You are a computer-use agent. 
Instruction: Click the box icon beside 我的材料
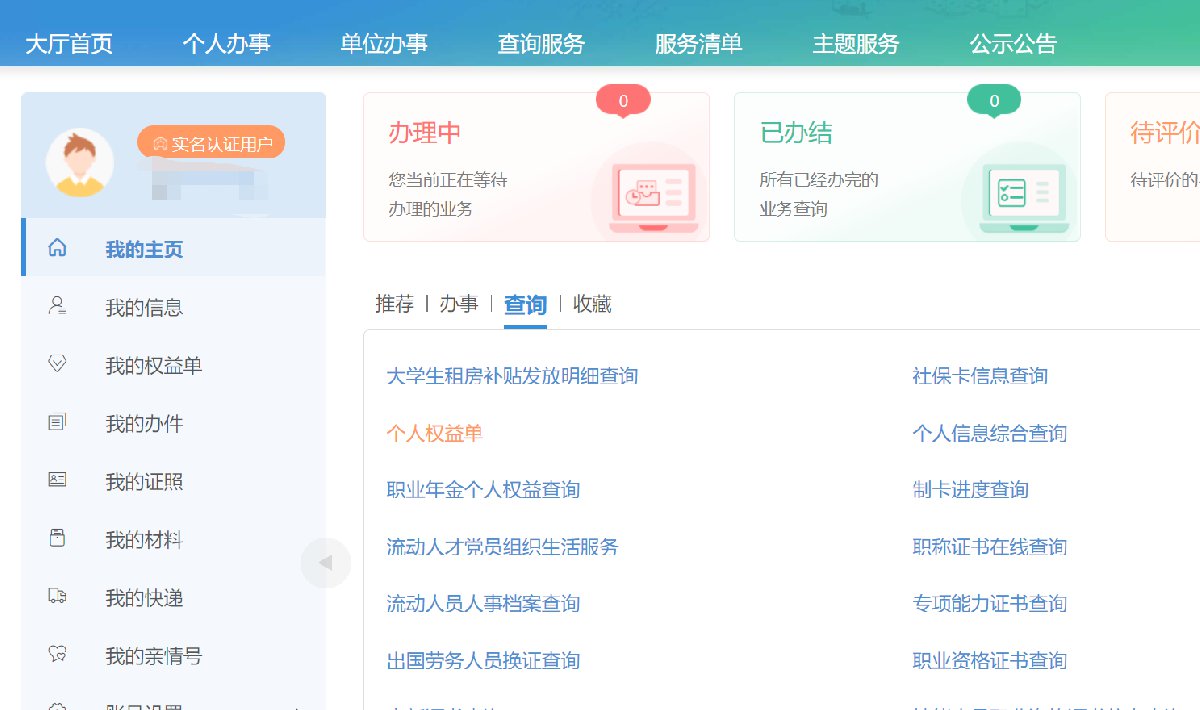pyautogui.click(x=57, y=539)
